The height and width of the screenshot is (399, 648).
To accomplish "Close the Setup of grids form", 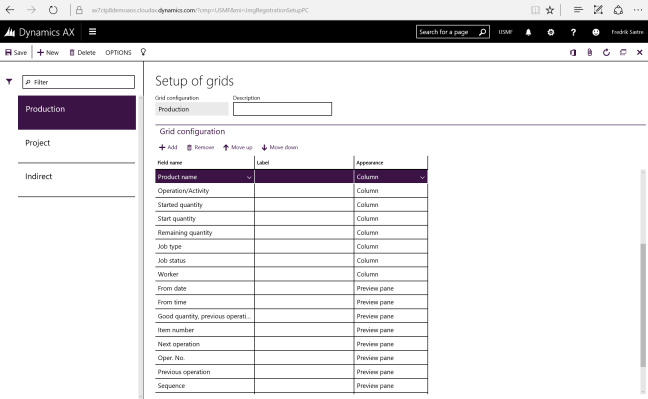I will coord(640,53).
